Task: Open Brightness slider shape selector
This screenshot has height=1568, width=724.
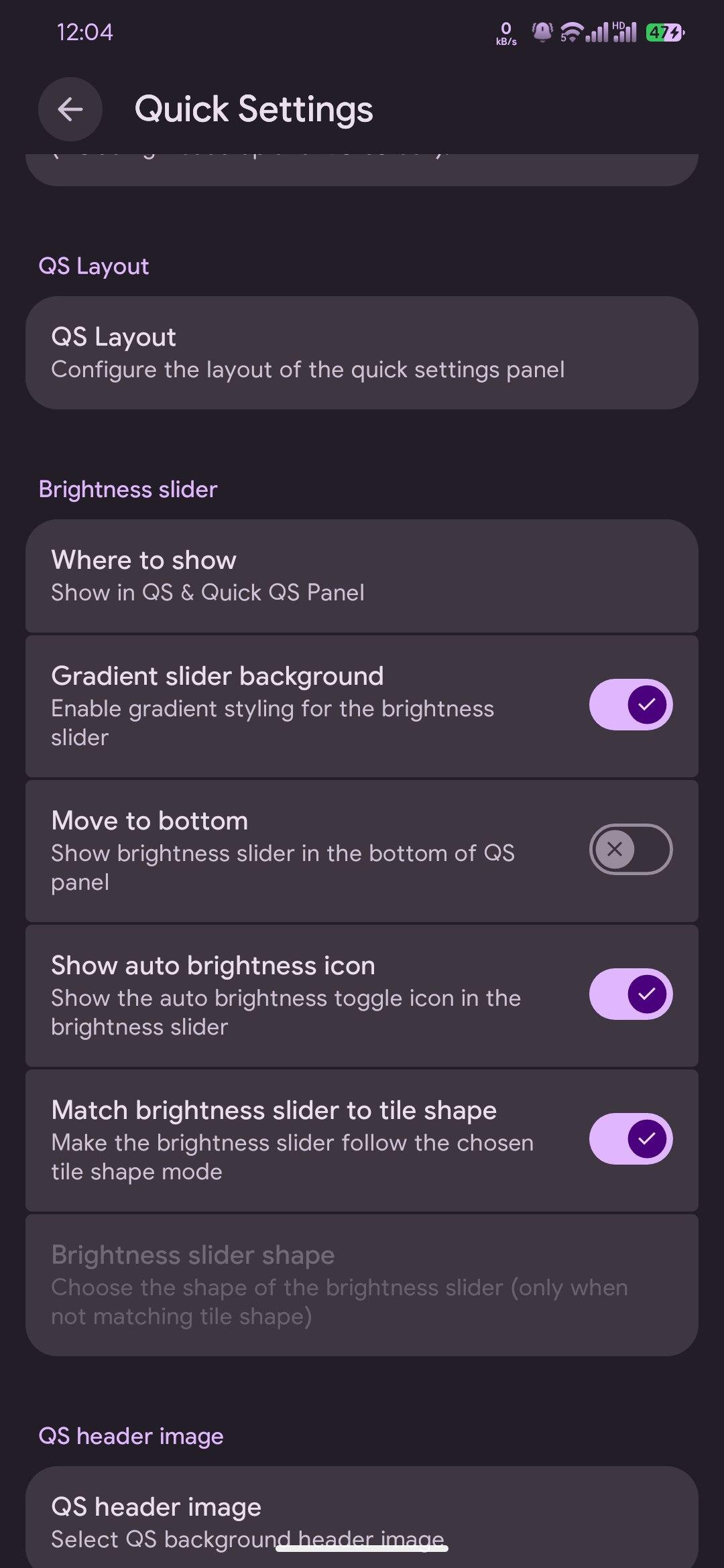Action: point(362,1285)
